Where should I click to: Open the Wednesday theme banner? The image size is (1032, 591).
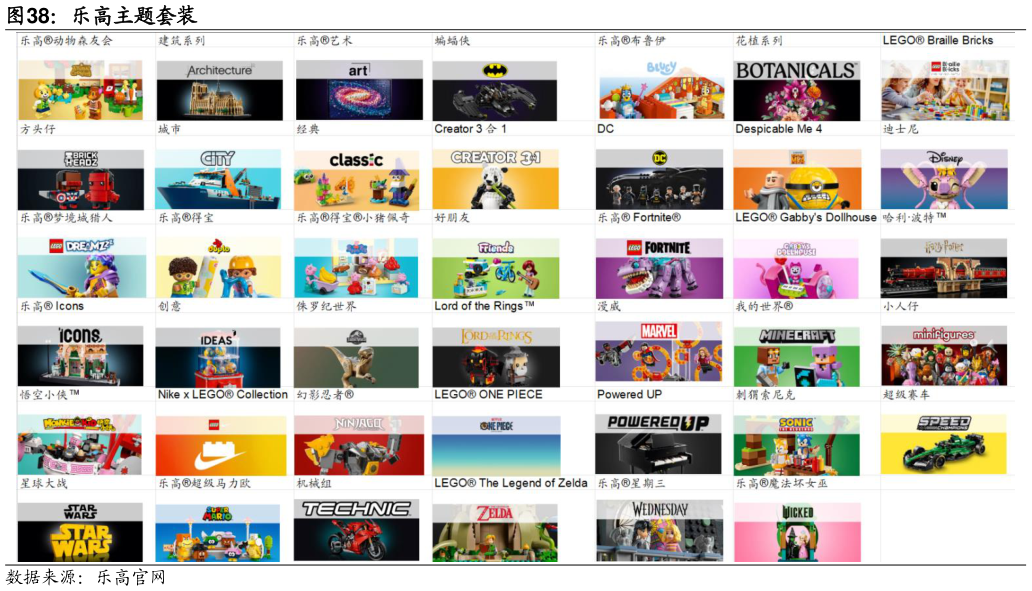pyautogui.click(x=659, y=531)
